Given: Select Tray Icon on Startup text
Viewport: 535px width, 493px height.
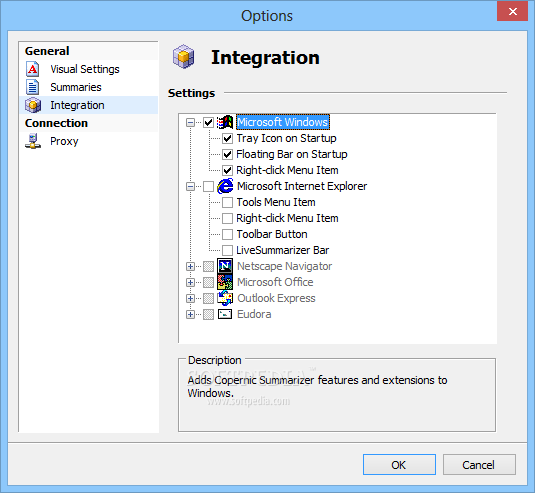Looking at the screenshot, I should pos(286,138).
